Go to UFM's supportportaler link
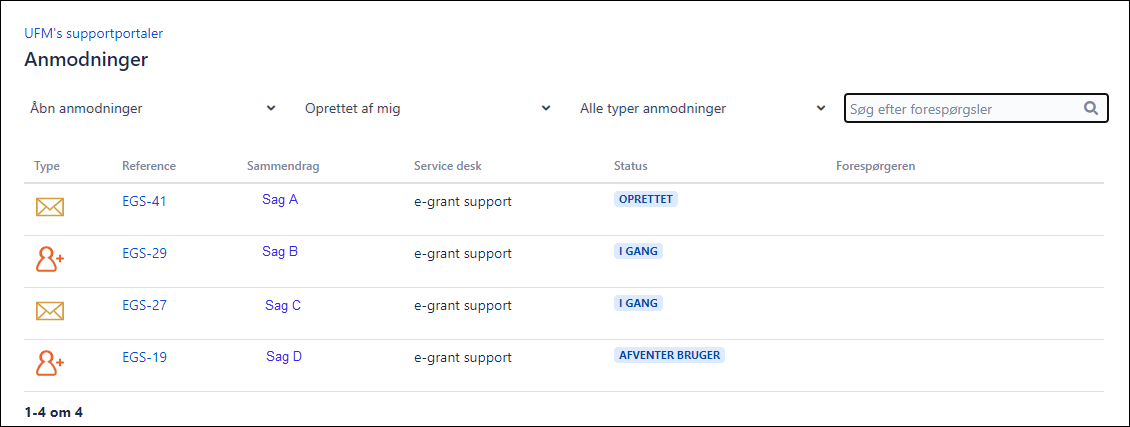Image resolution: width=1130 pixels, height=427 pixels. point(94,33)
